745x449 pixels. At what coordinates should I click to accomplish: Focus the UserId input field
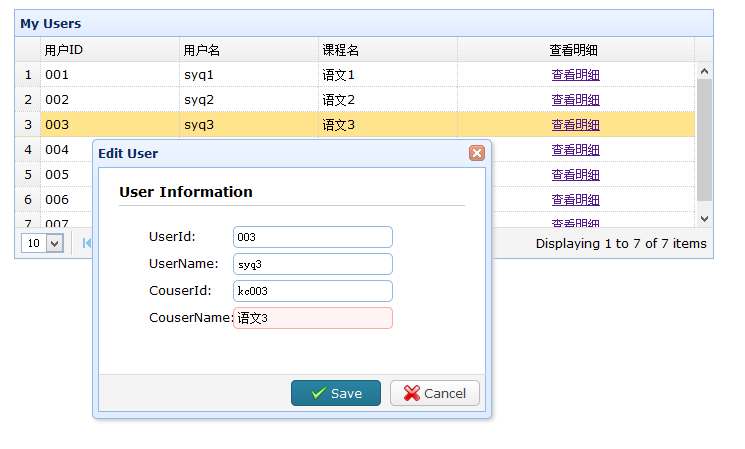(x=313, y=237)
